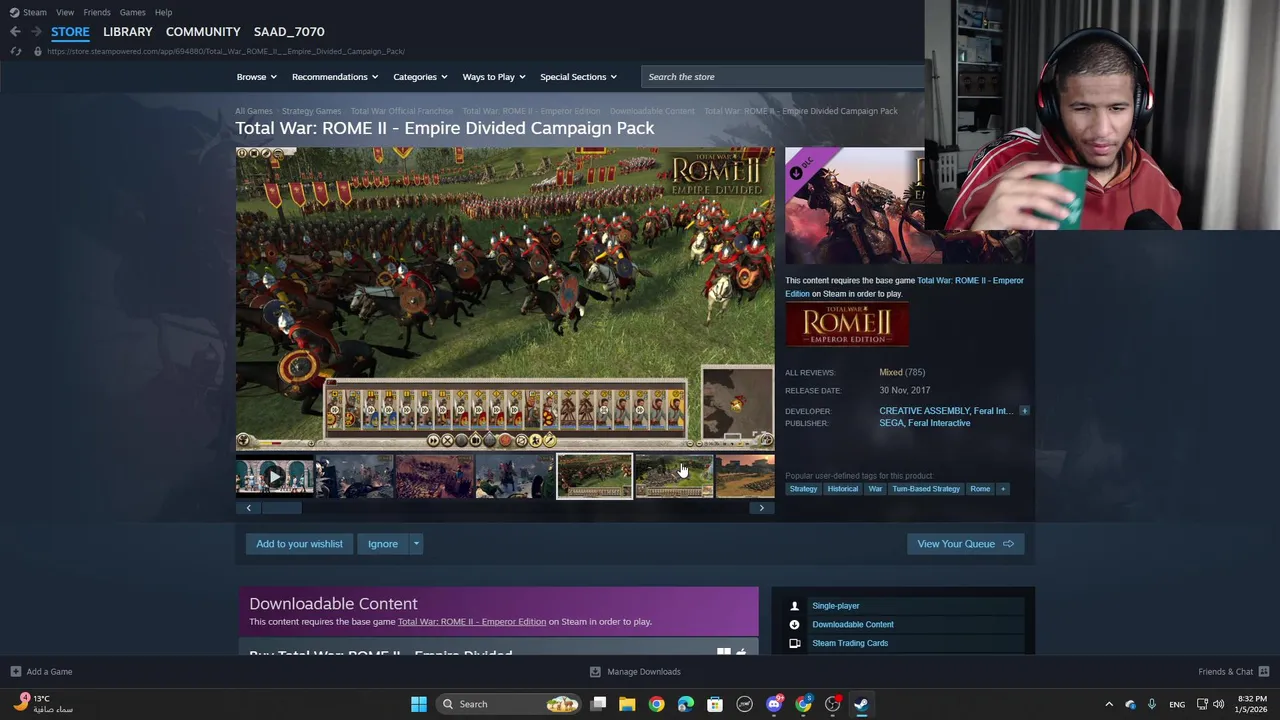Expand the Recommendations dropdown

point(335,77)
